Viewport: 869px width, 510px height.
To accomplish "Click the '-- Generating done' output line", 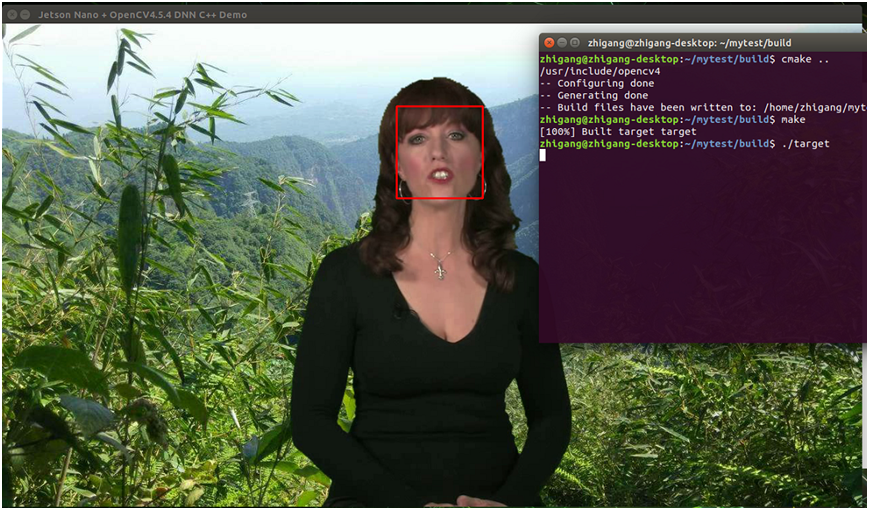I will point(594,96).
